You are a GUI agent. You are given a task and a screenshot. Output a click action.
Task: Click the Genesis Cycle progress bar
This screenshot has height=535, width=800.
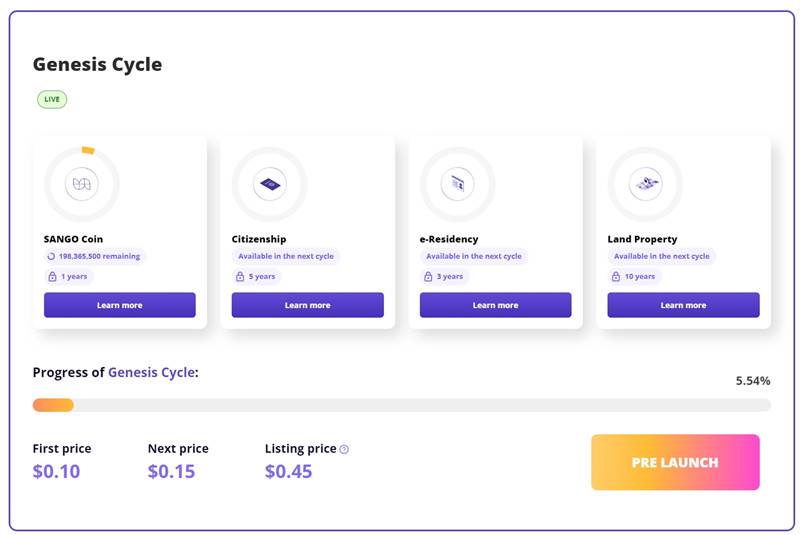pyautogui.click(x=401, y=405)
